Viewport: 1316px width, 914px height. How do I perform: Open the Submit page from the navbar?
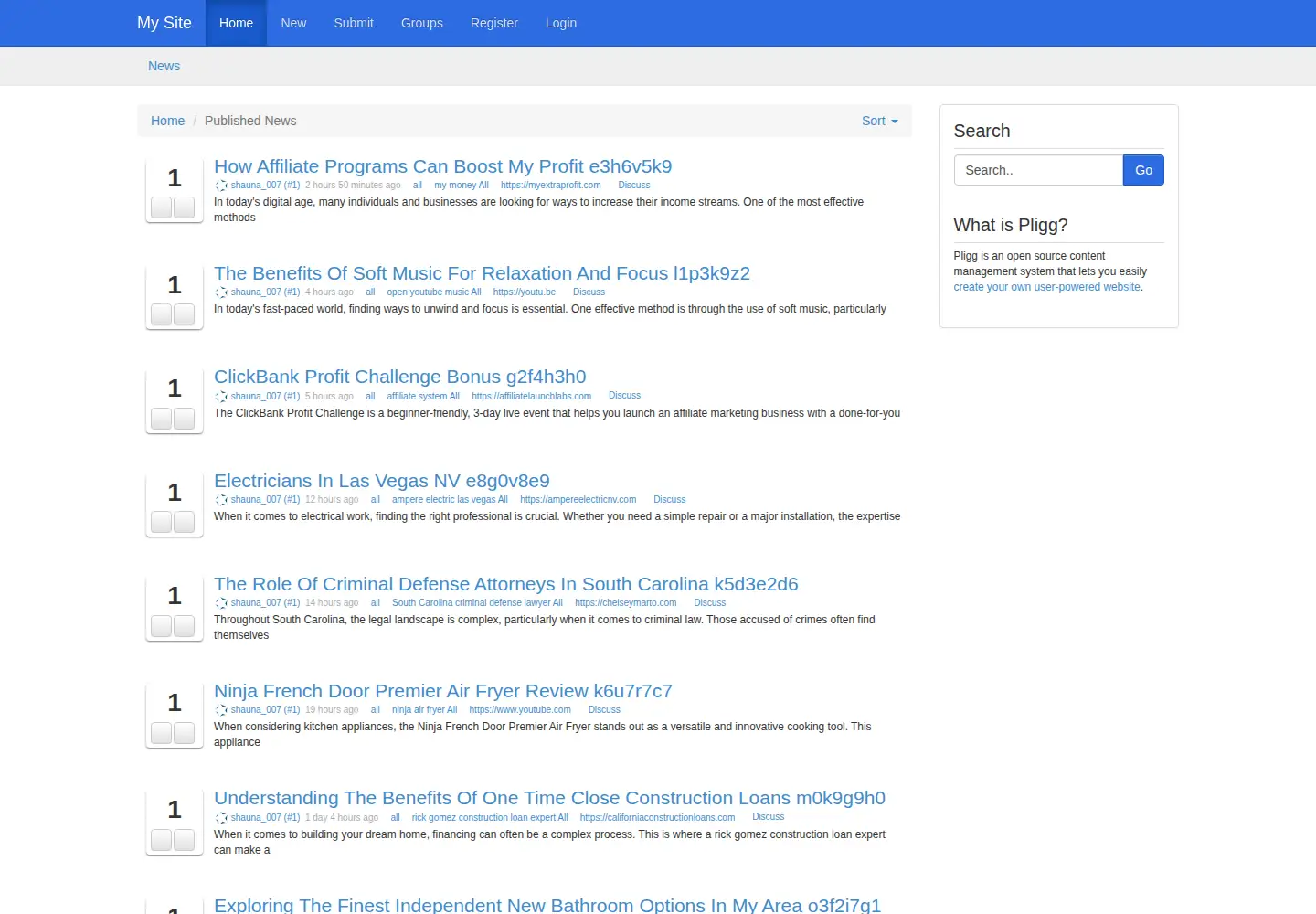pyautogui.click(x=354, y=23)
